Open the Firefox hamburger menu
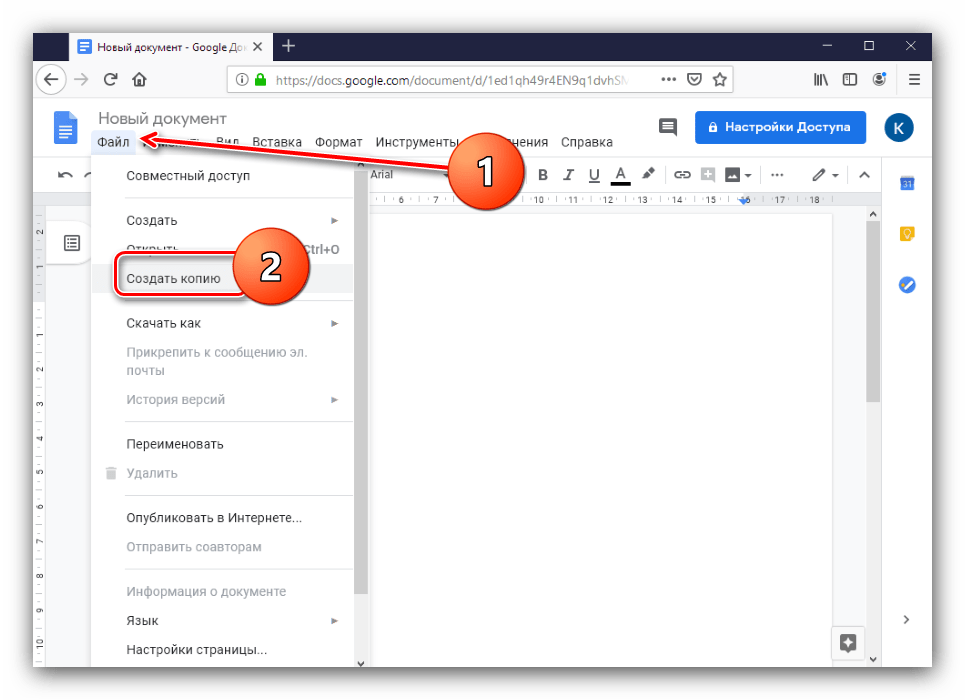The width and height of the screenshot is (965, 700). click(915, 79)
